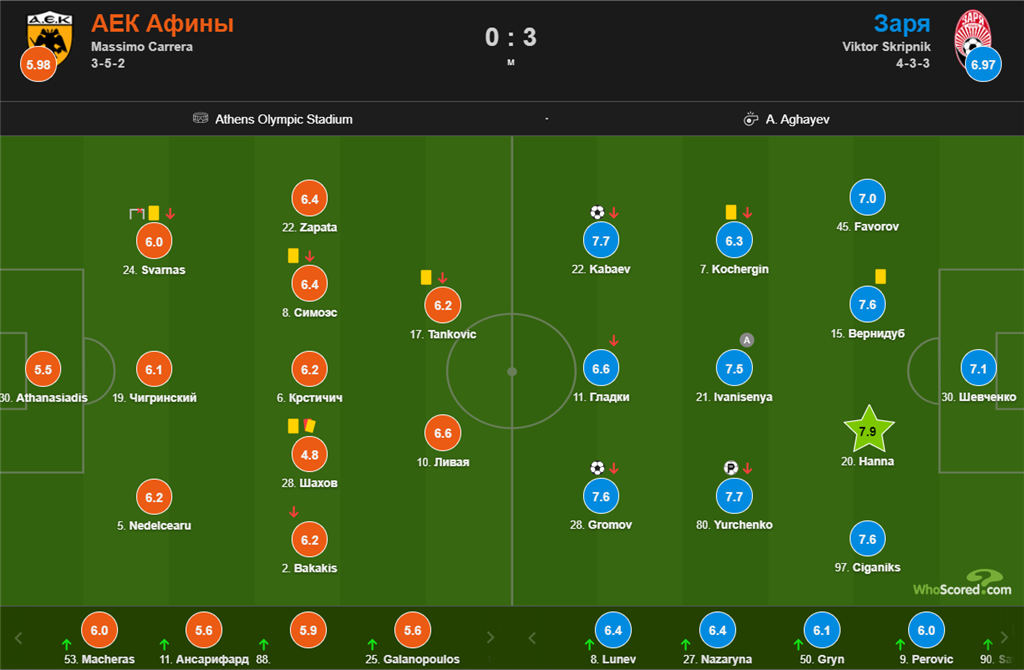Click Yurchenko's penalty icon
The image size is (1024, 670).
tap(731, 468)
